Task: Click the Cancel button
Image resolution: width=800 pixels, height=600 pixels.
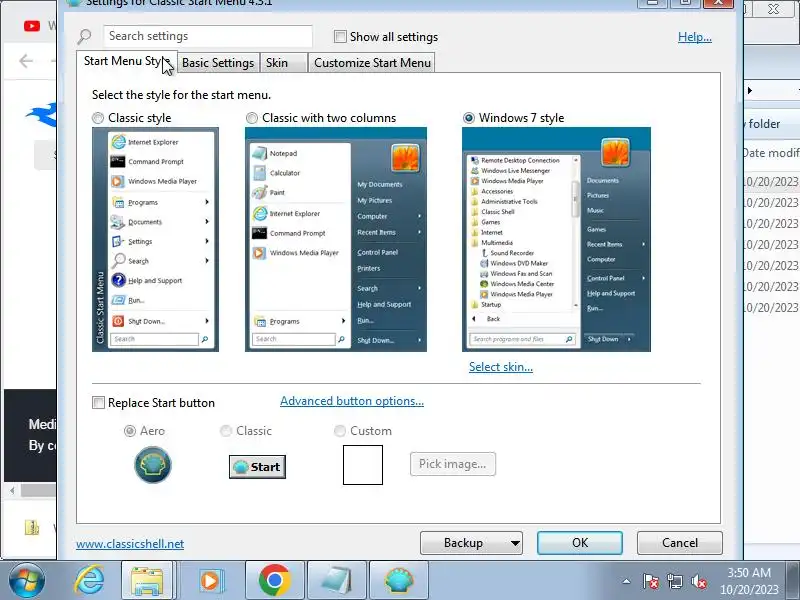Action: tap(680, 543)
